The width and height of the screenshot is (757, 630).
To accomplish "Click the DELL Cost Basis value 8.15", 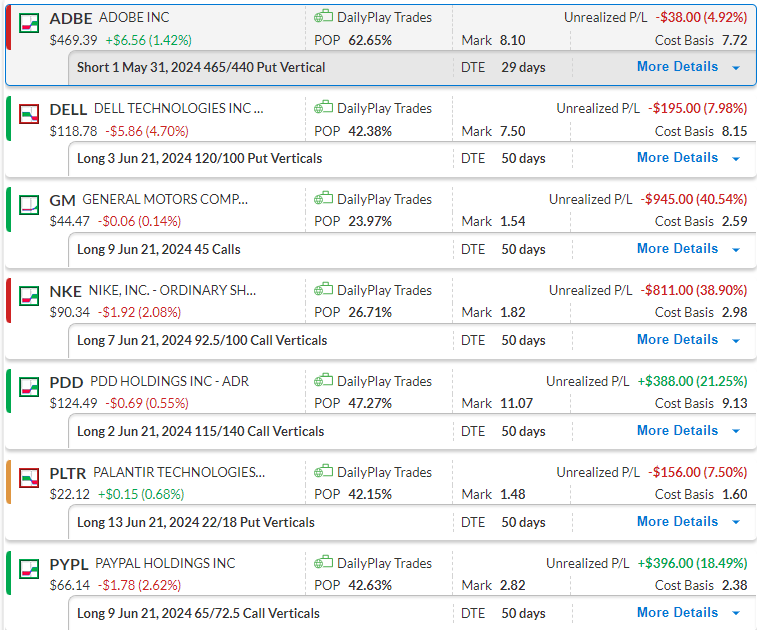I will pos(734,131).
